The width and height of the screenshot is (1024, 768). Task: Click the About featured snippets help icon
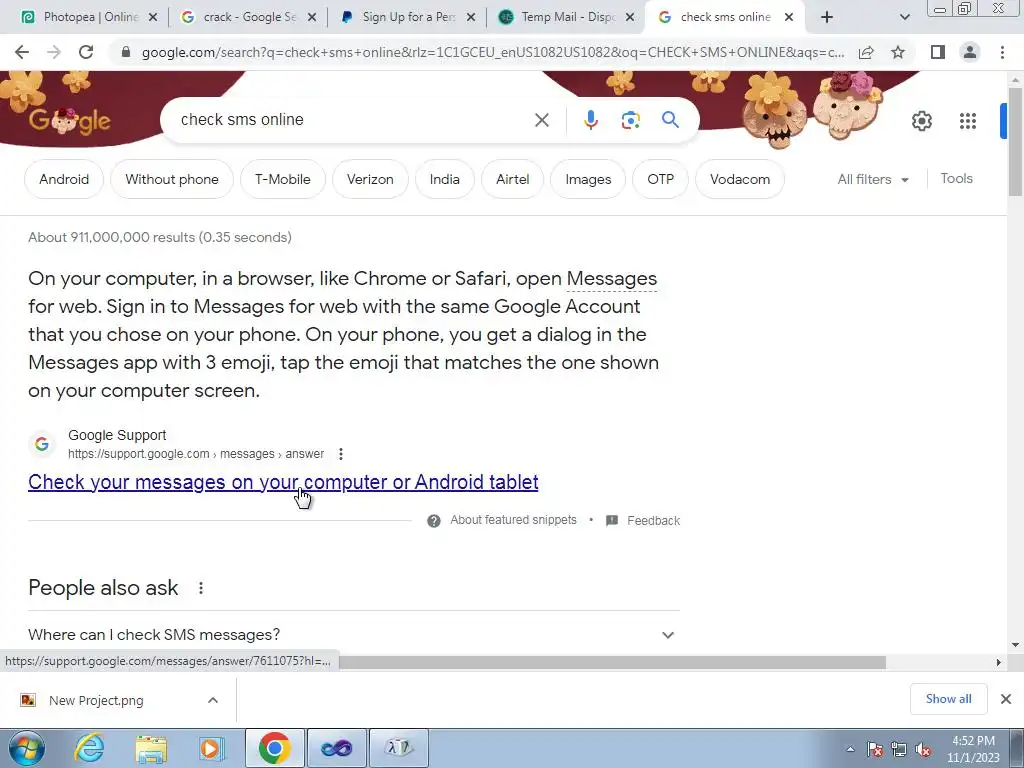click(434, 520)
